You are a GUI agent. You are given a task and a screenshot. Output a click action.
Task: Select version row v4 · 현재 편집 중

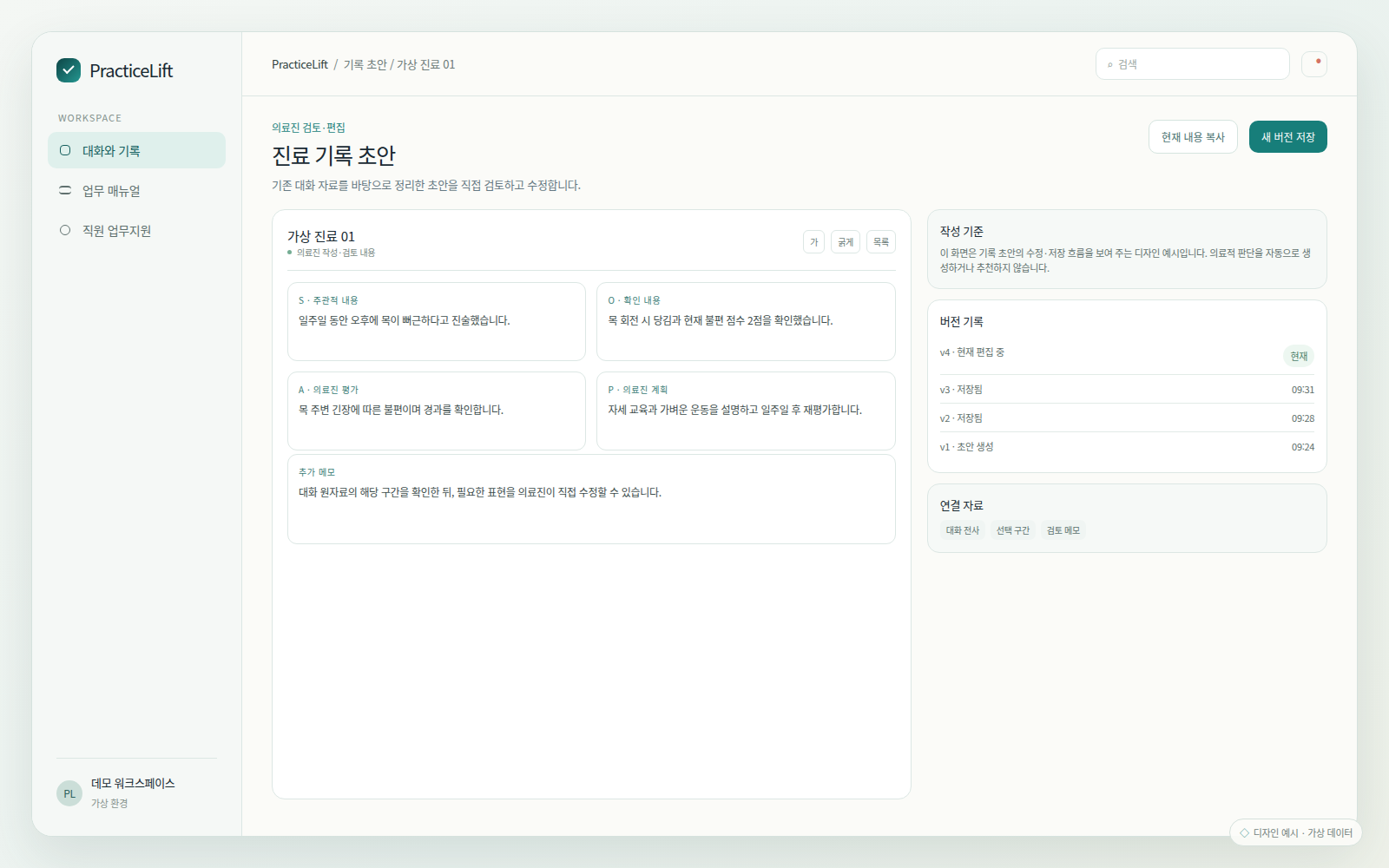coord(1127,356)
